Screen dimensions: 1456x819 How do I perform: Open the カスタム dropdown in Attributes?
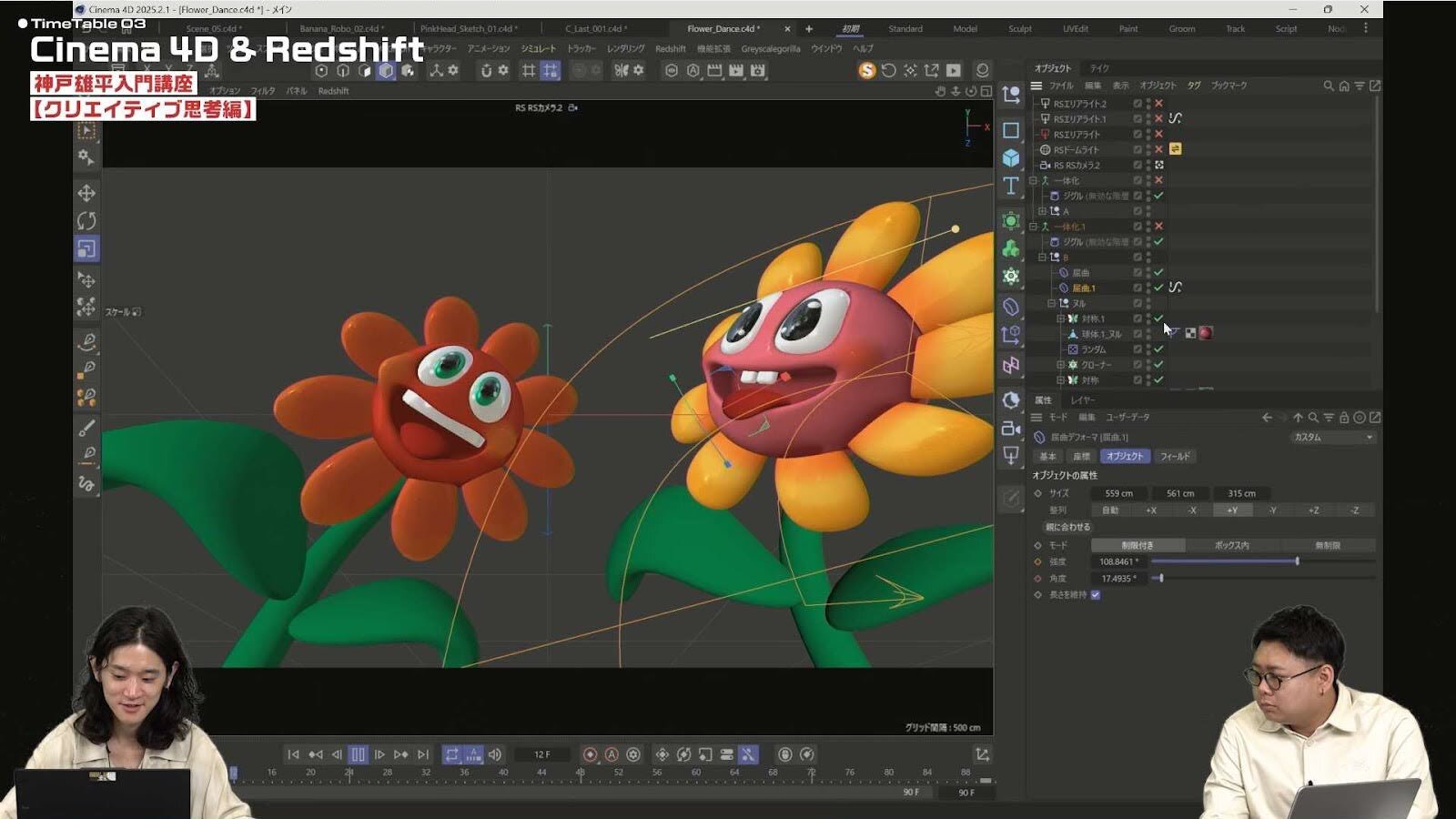coord(1332,438)
